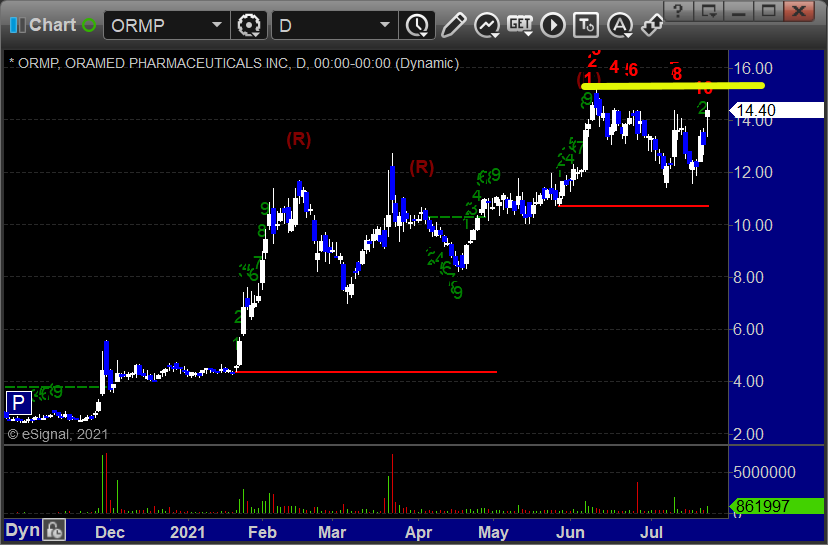Open the circled A alerts icon
Screen dimensions: 828x545
pyautogui.click(x=619, y=25)
